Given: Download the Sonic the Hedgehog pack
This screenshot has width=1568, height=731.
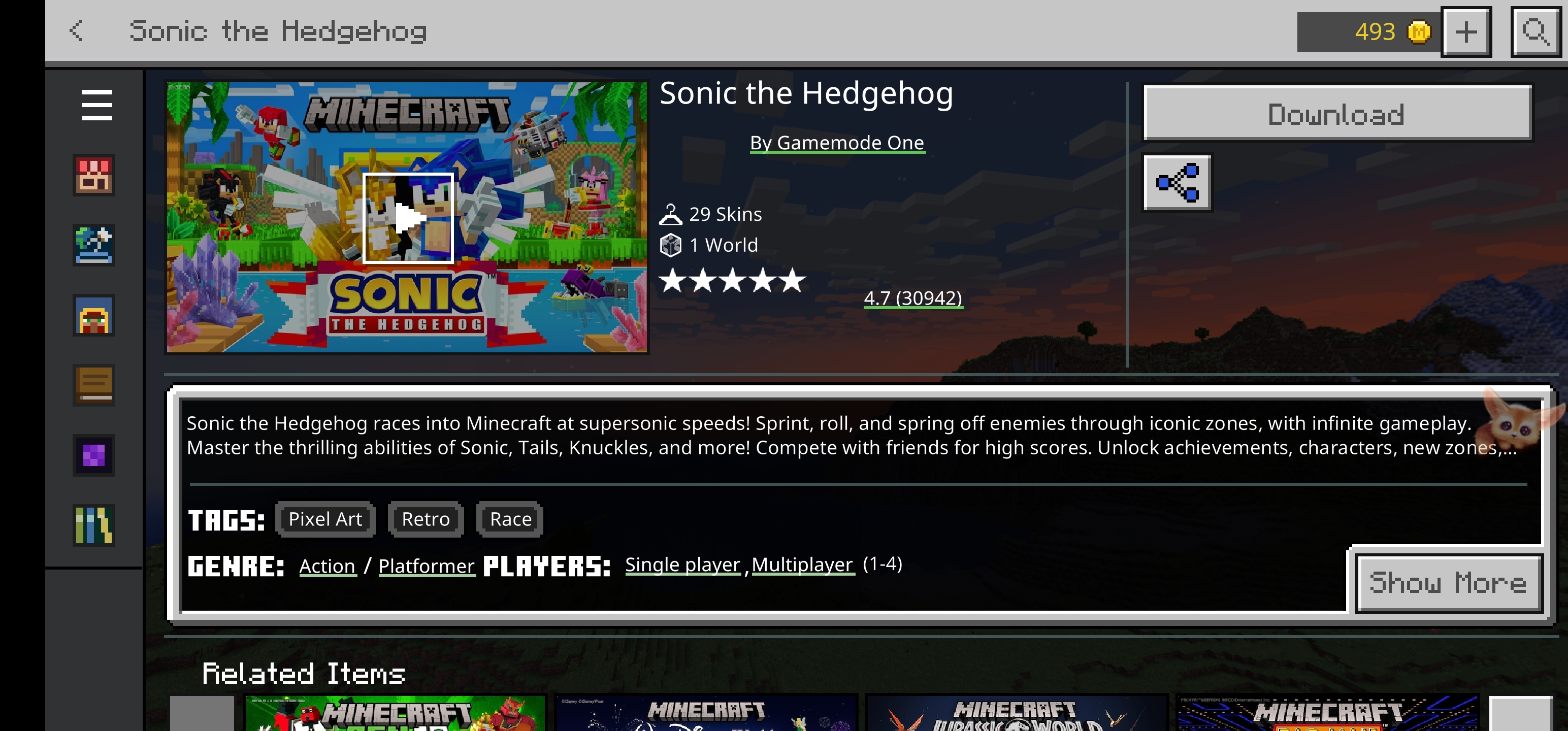Looking at the screenshot, I should (x=1337, y=113).
